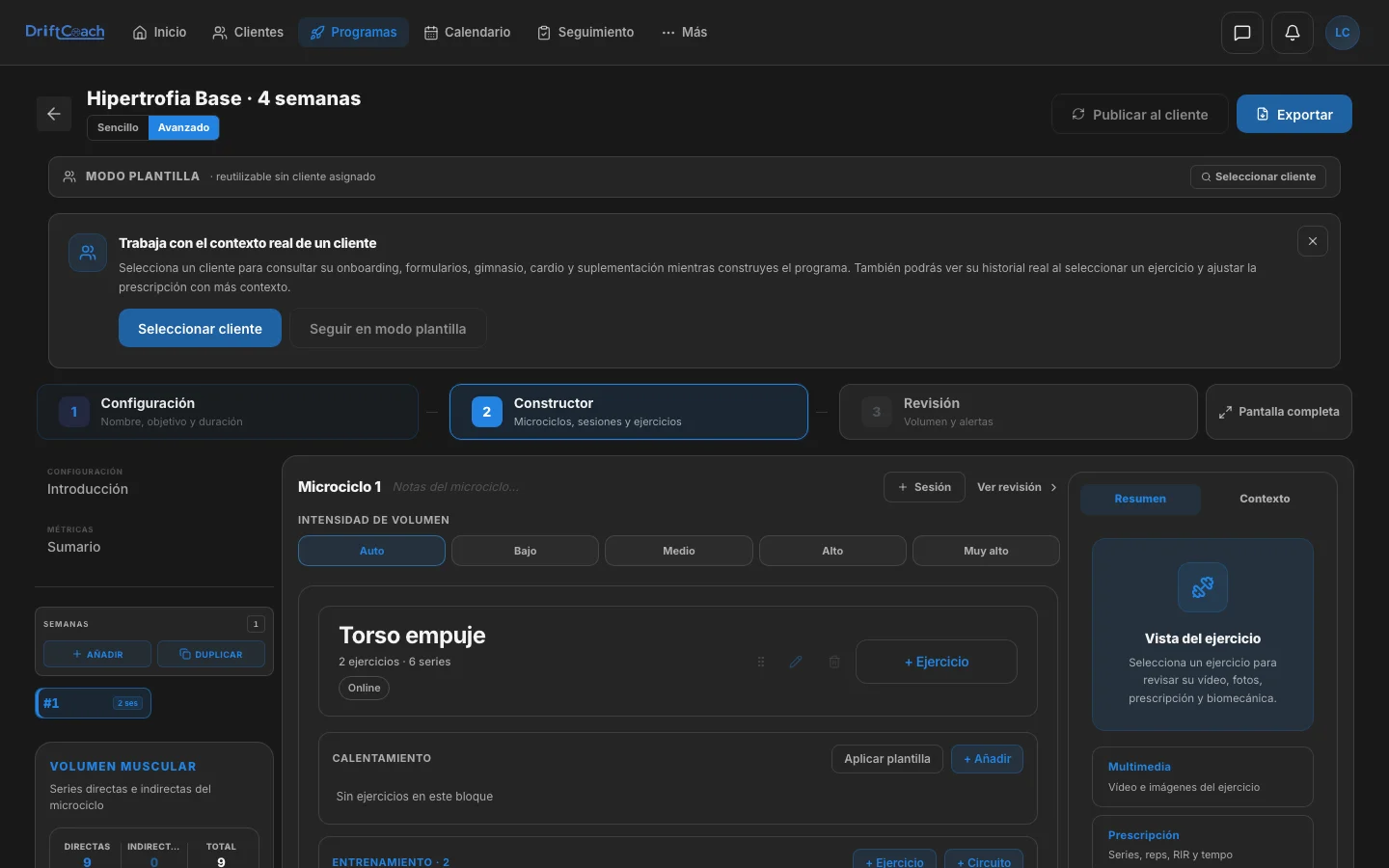Click the Notas del microciclo field
The height and width of the screenshot is (868, 1389).
(455, 487)
